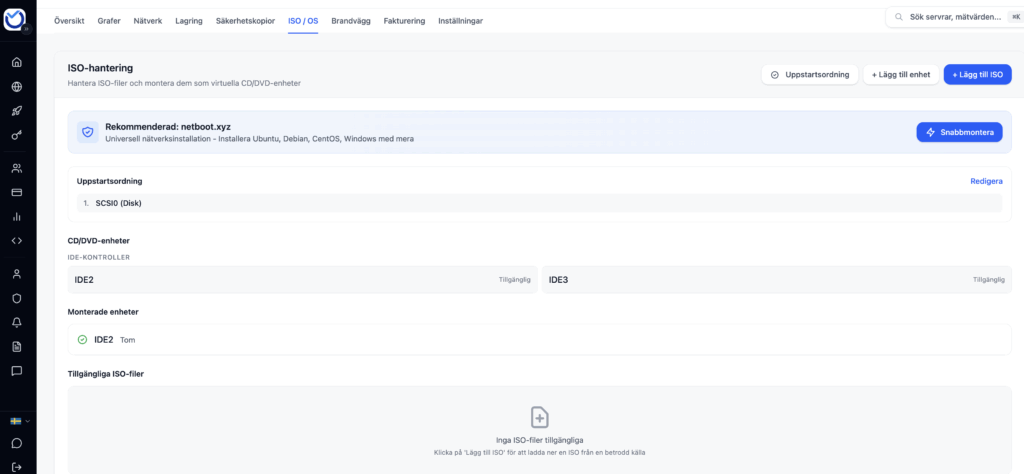
Task: Click the logout icon at sidebar bottom
Action: pyautogui.click(x=17, y=465)
